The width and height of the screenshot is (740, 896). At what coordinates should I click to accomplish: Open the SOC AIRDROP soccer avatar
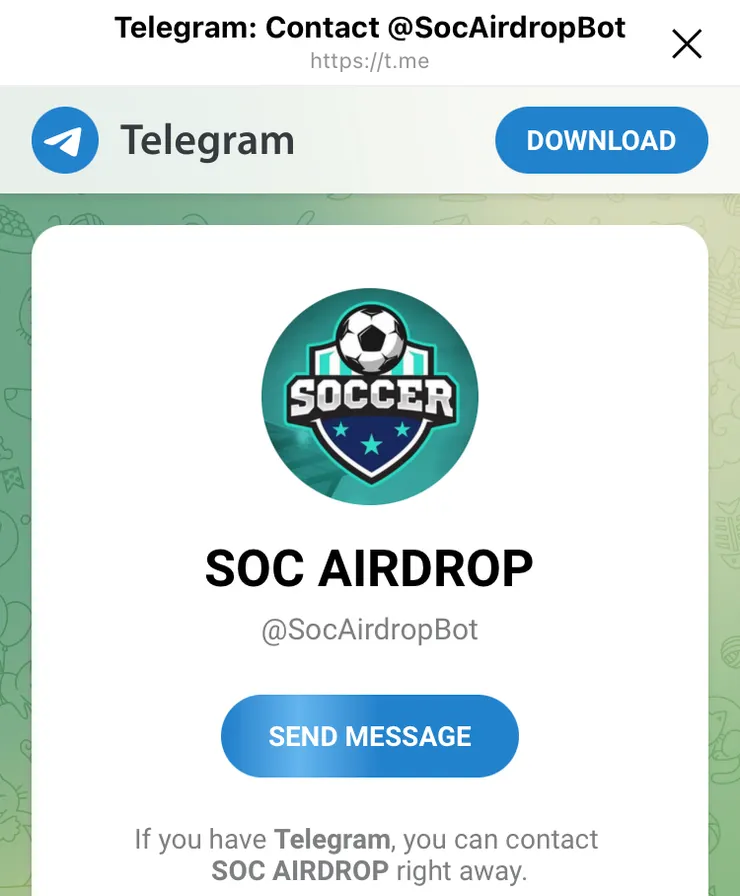[x=370, y=397]
